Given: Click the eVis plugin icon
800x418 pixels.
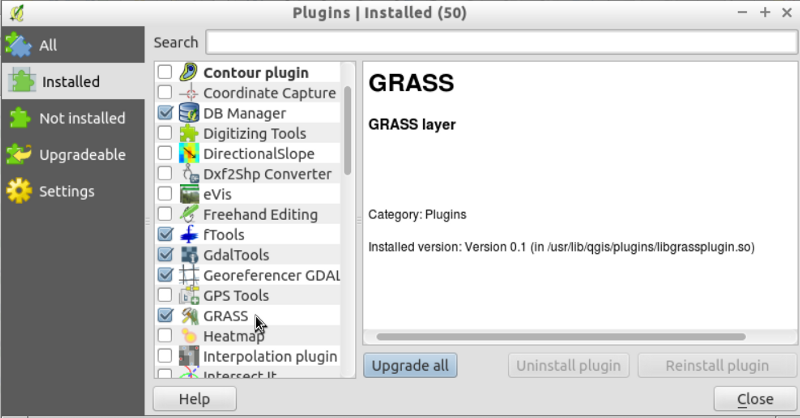Looking at the screenshot, I should [189, 194].
